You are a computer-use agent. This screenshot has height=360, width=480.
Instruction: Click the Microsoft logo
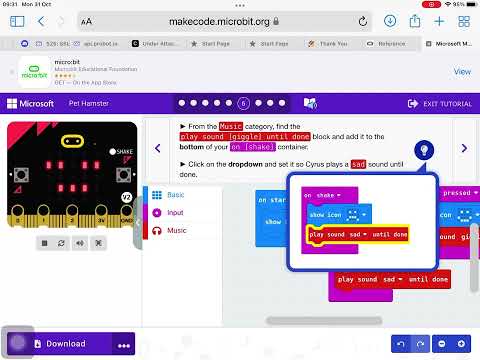(30, 104)
